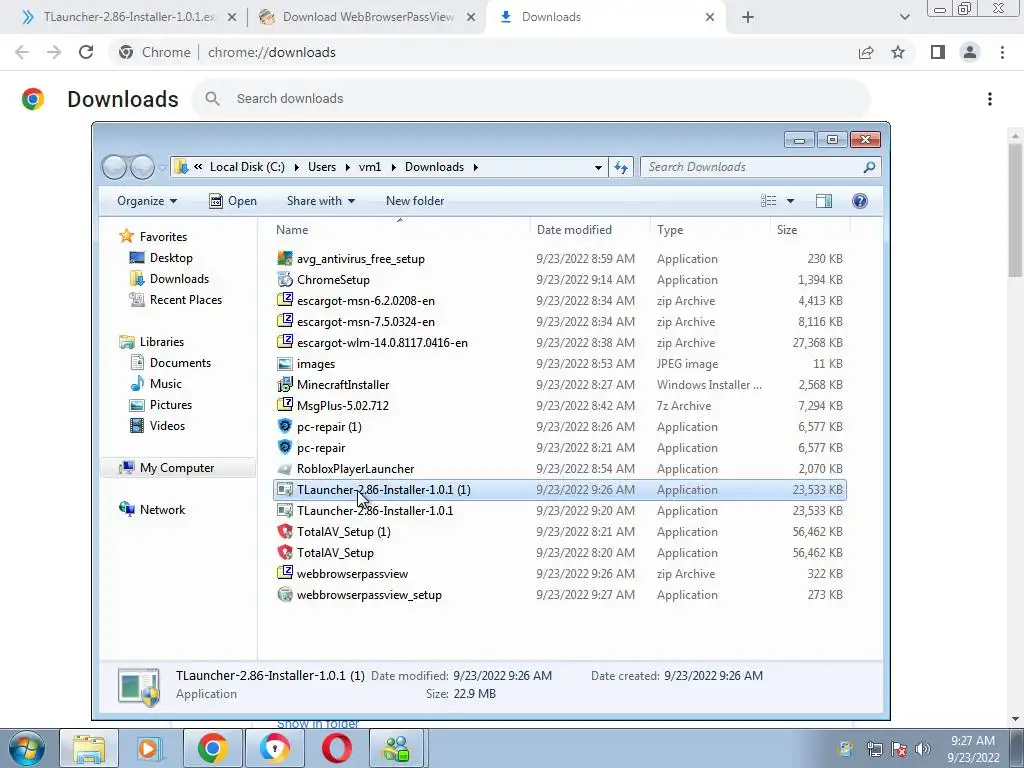1024x768 pixels.
Task: Click the ChromeSetup file icon
Action: [x=285, y=280]
